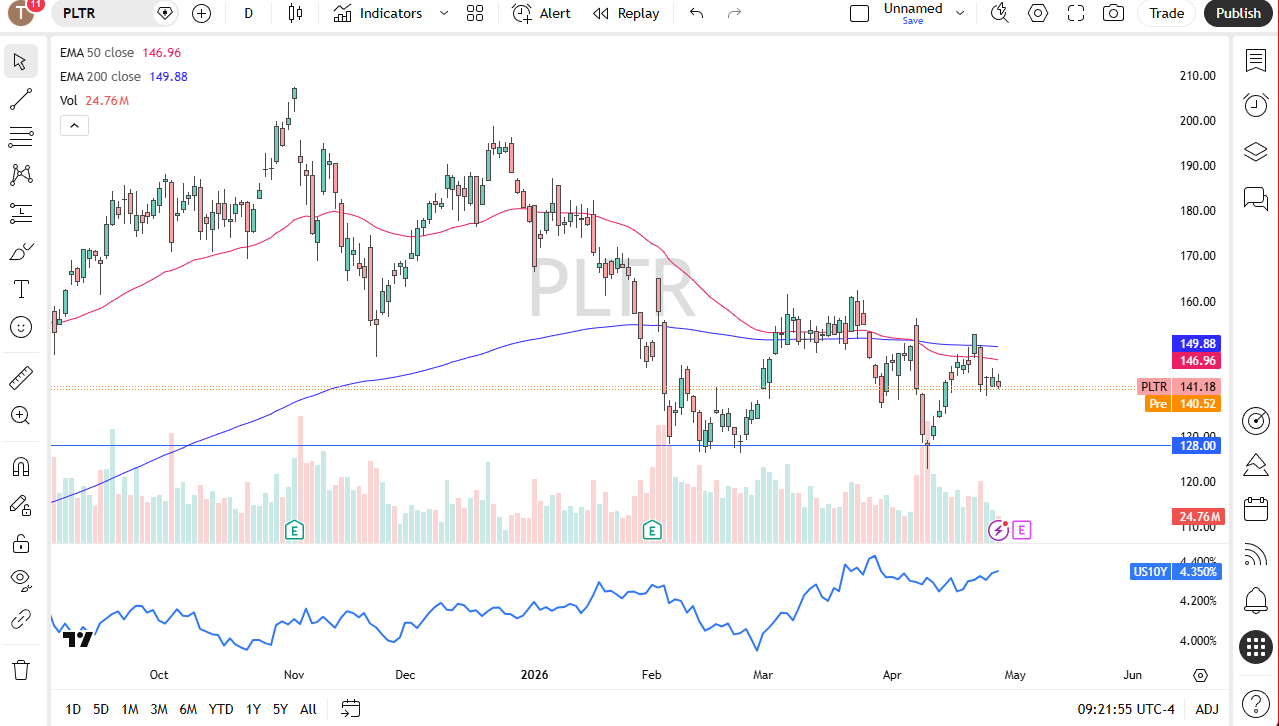Start bar Replay mode
The width and height of the screenshot is (1279, 726).
[626, 13]
